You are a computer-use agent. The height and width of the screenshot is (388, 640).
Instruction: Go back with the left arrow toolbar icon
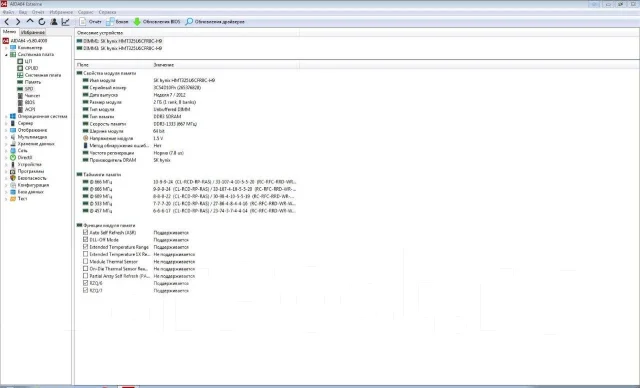coord(7,22)
